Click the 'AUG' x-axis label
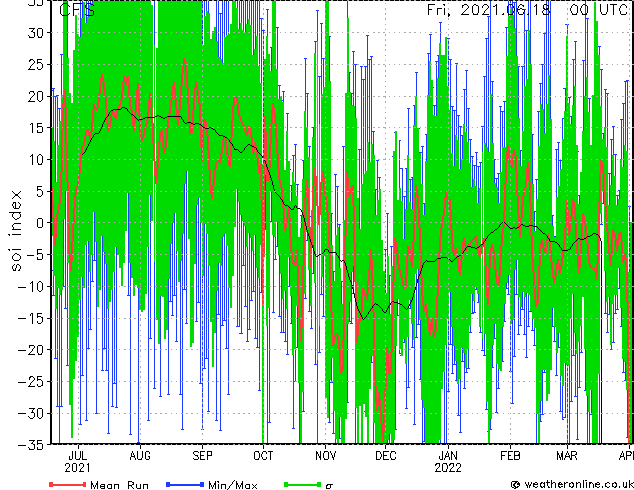This screenshot has width=634, height=490. (140, 456)
